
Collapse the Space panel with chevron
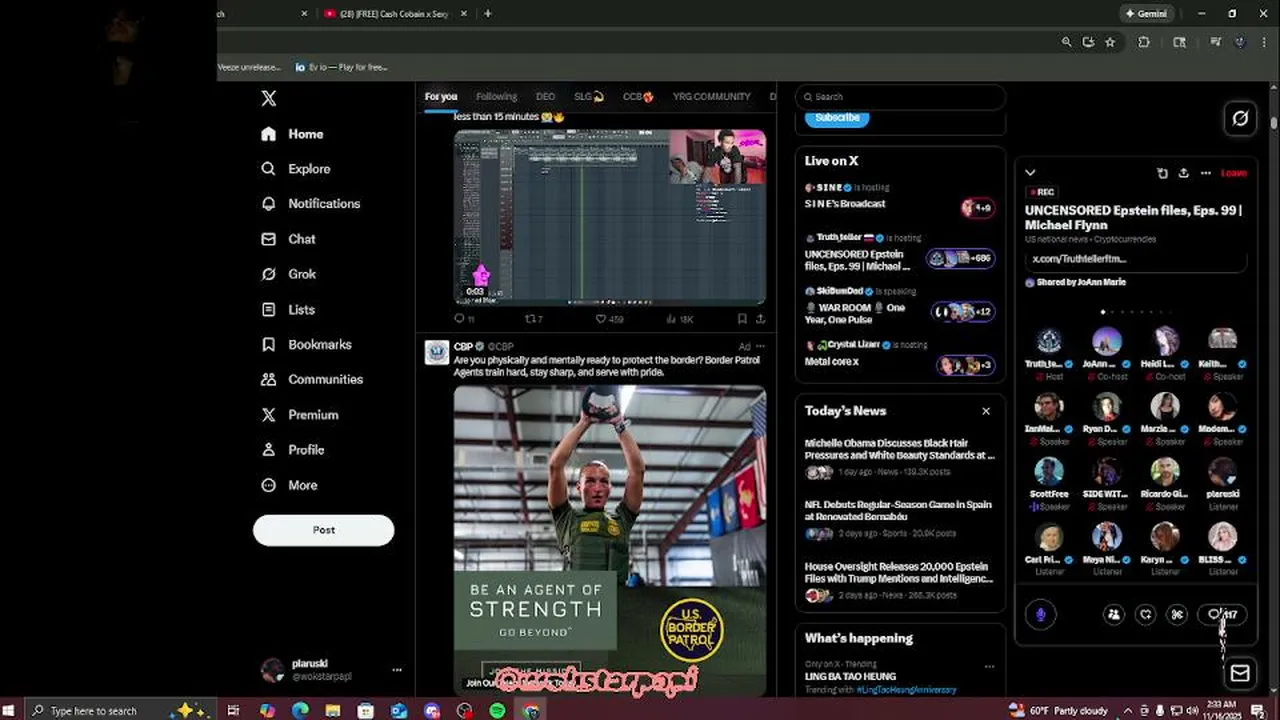coord(1030,173)
